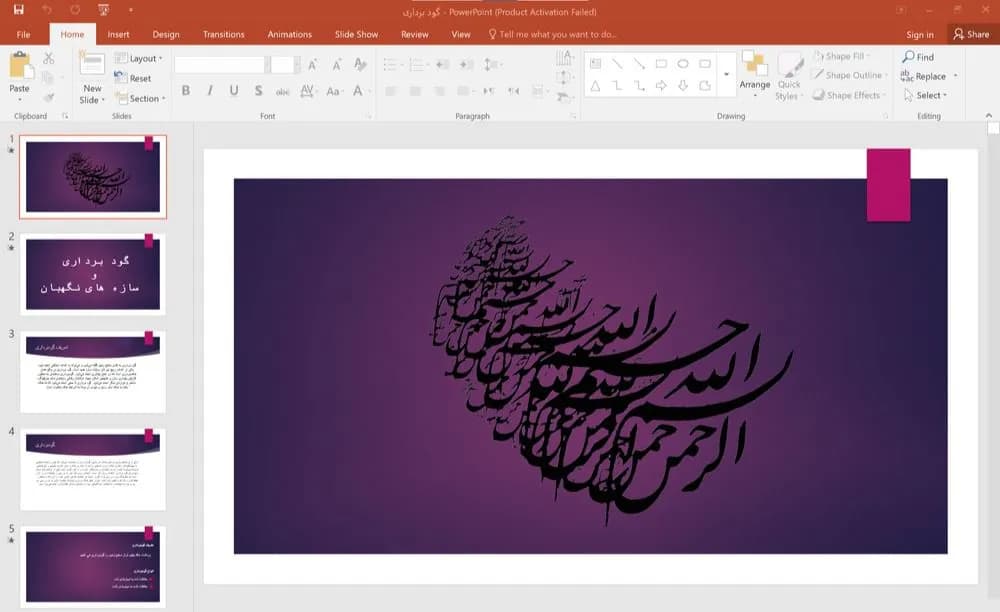The height and width of the screenshot is (612, 1000).
Task: Open the Shape Effects dropdown
Action: point(850,95)
